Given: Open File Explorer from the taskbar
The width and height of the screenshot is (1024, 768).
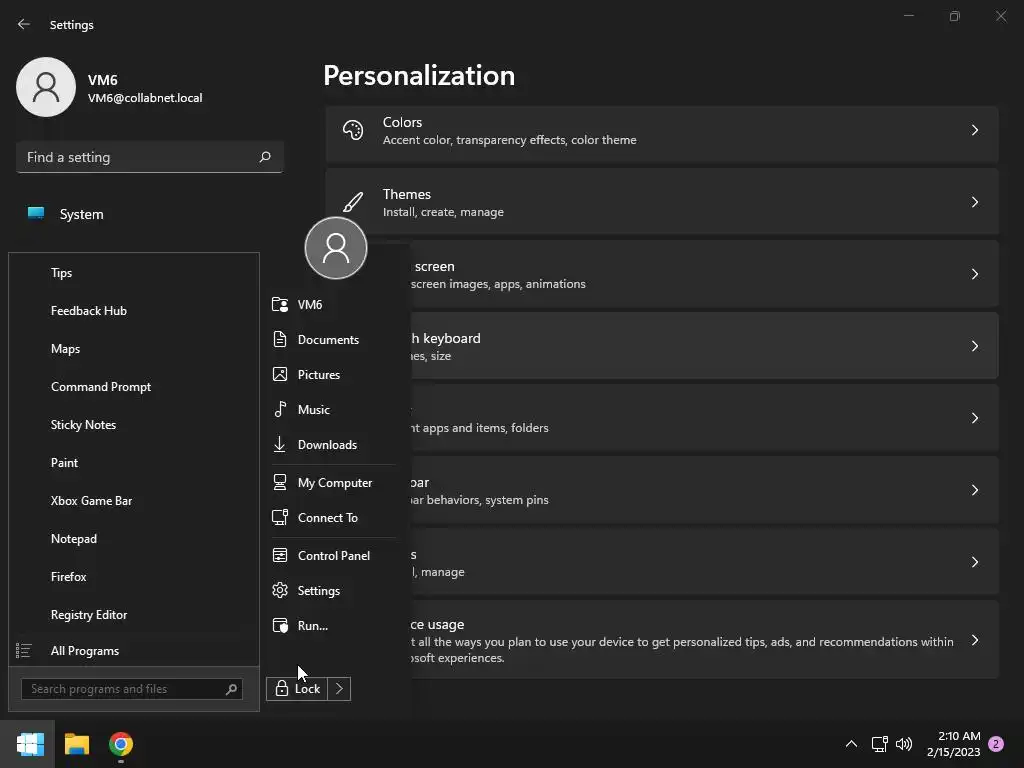Looking at the screenshot, I should tap(77, 744).
